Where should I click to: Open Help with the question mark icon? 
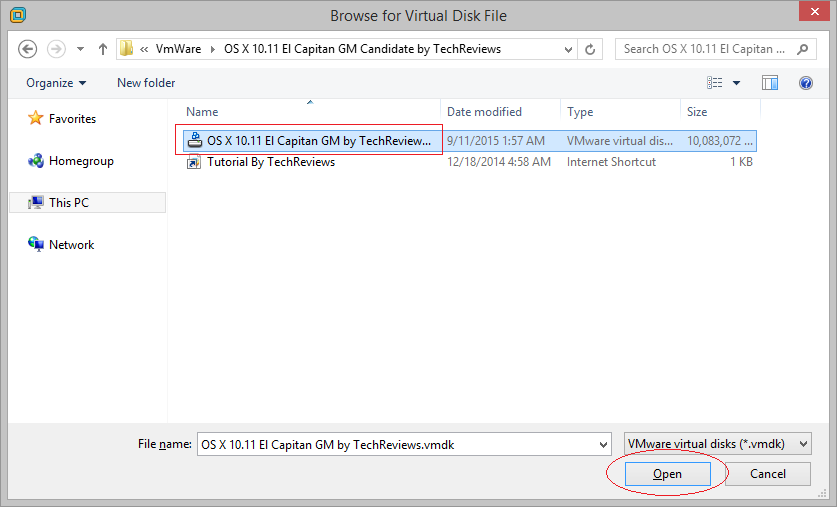click(806, 83)
